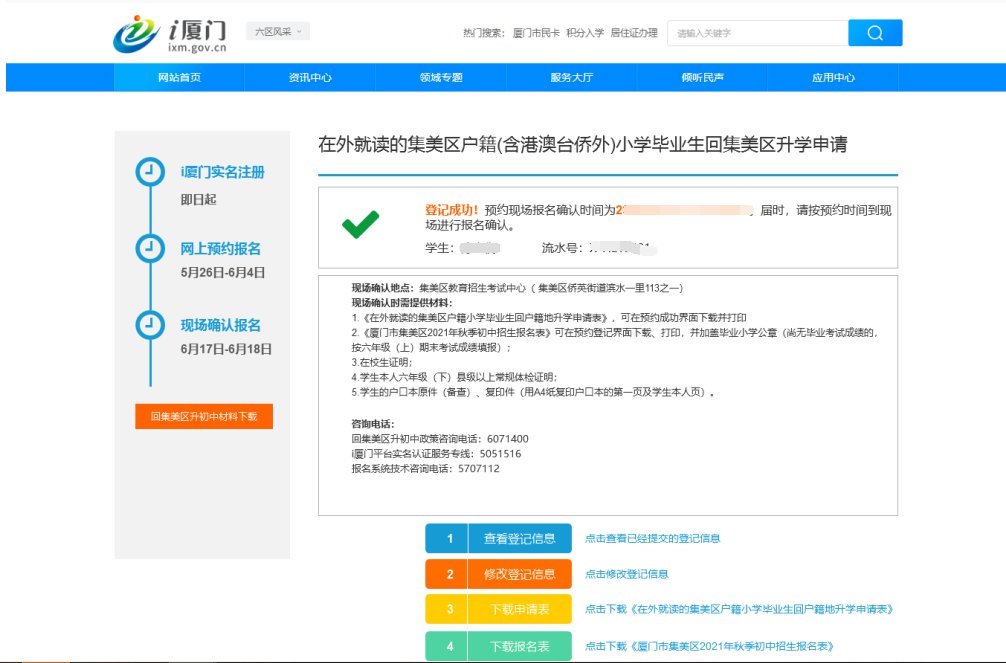Screen dimensions: 1006x663
Task: Open 领域专题 in the navigation bar
Action: 441,77
